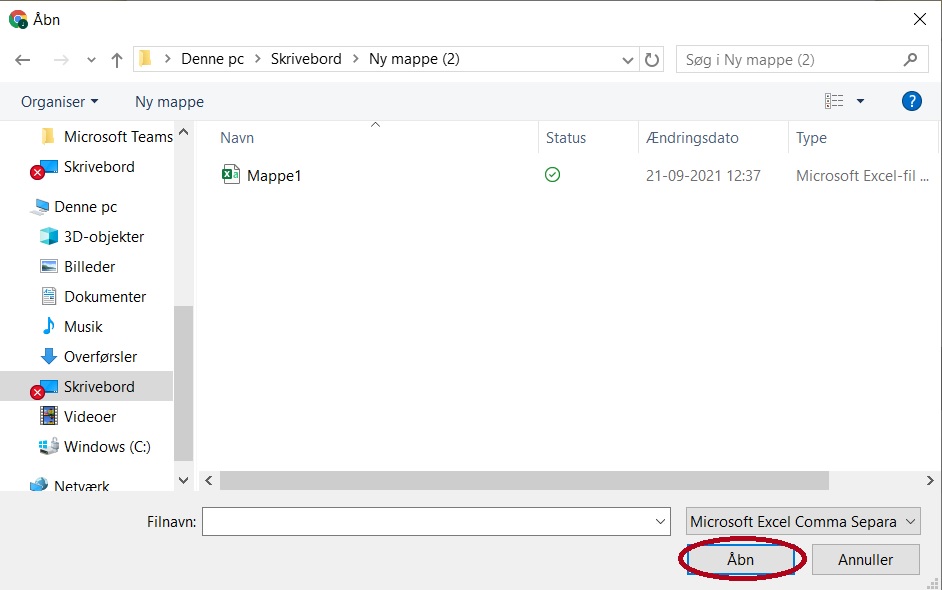Open Musik folder in the sidebar
Viewport: 942px width, 590px height.
[83, 327]
